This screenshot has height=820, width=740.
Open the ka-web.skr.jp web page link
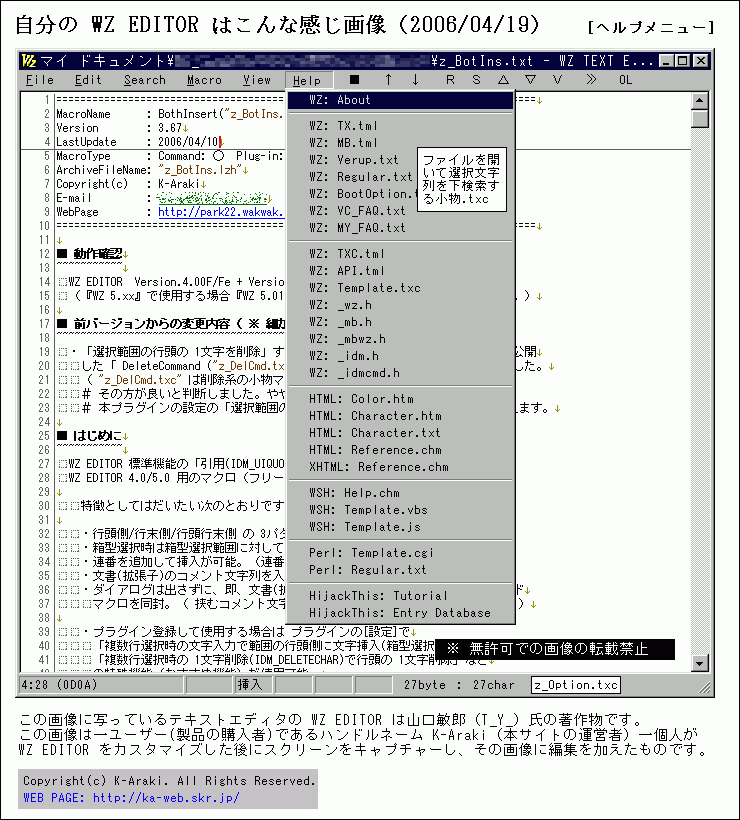click(x=166, y=798)
